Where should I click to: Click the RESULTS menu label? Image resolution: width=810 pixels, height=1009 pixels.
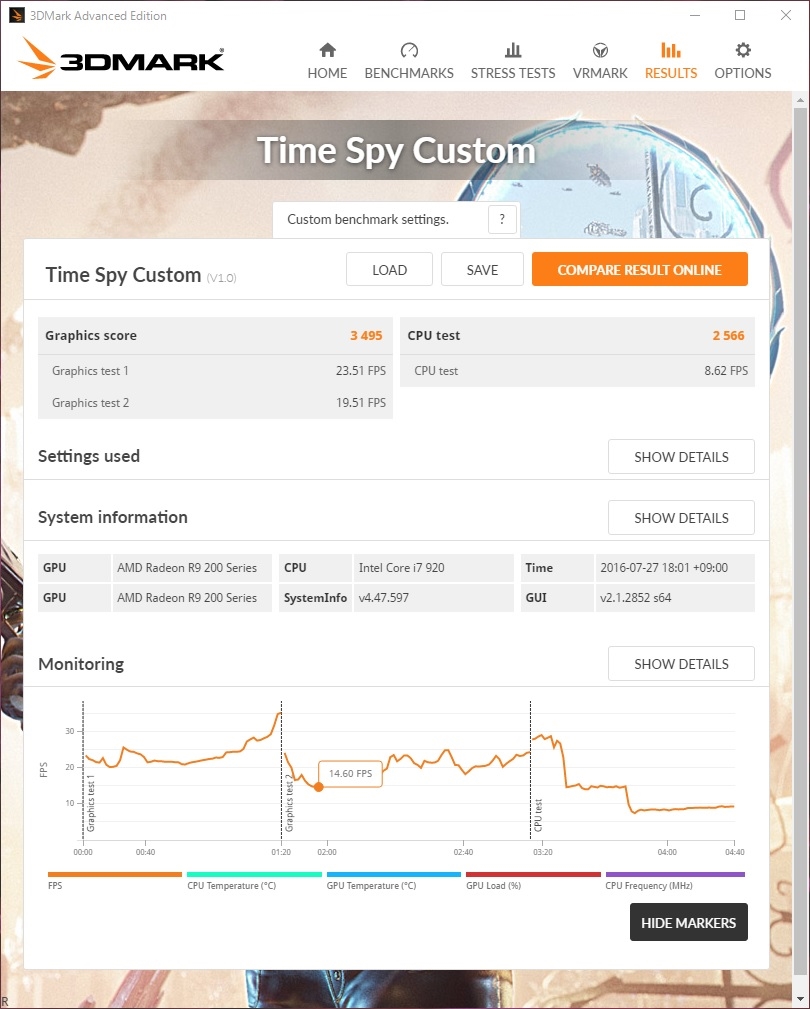point(671,73)
